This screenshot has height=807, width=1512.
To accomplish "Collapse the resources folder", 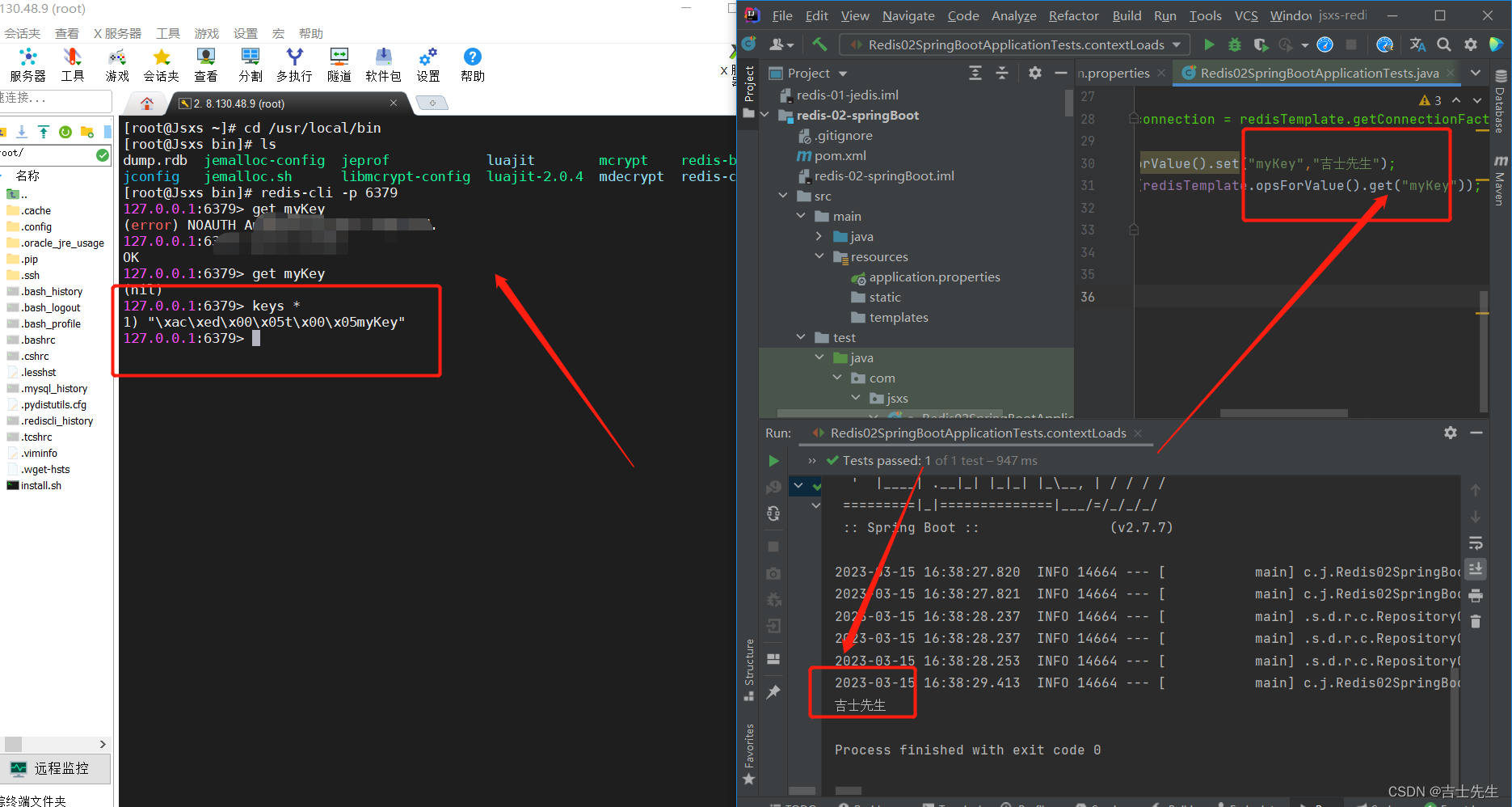I will click(x=819, y=256).
